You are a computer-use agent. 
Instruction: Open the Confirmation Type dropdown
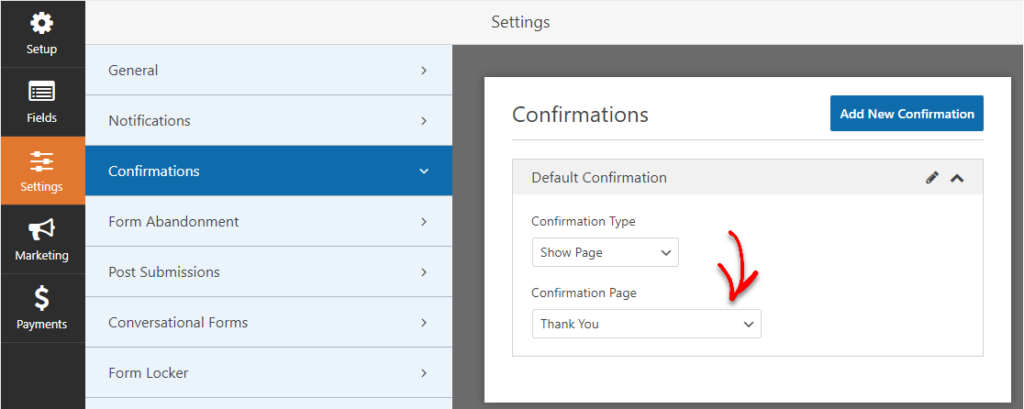[605, 252]
